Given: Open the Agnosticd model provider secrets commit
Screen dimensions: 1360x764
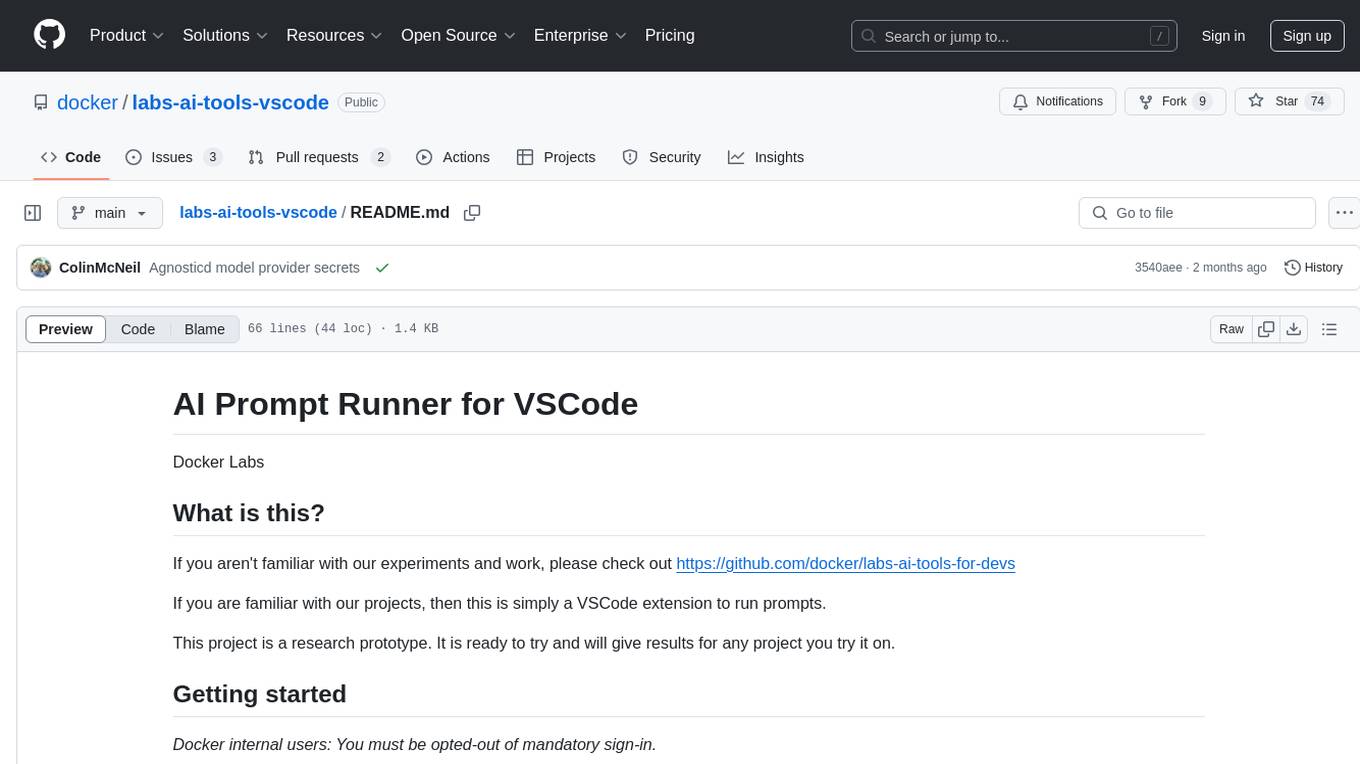Looking at the screenshot, I should (254, 268).
